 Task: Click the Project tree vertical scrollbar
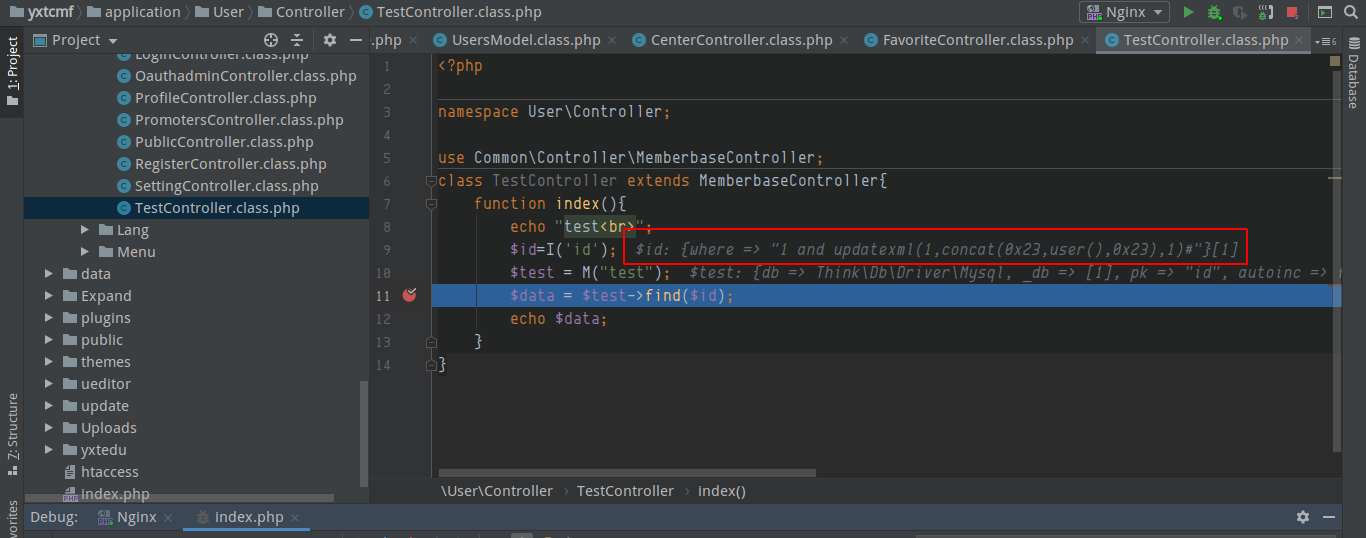[x=364, y=436]
